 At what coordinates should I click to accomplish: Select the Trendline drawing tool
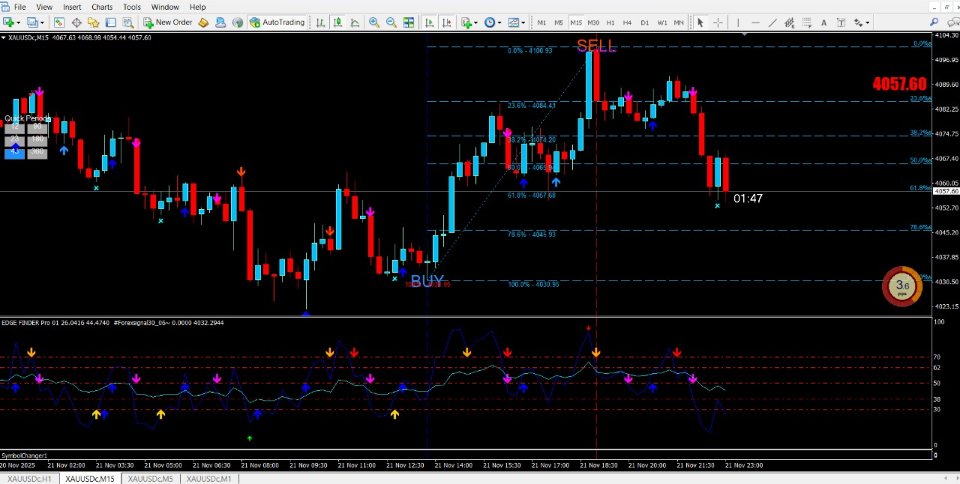coord(773,23)
